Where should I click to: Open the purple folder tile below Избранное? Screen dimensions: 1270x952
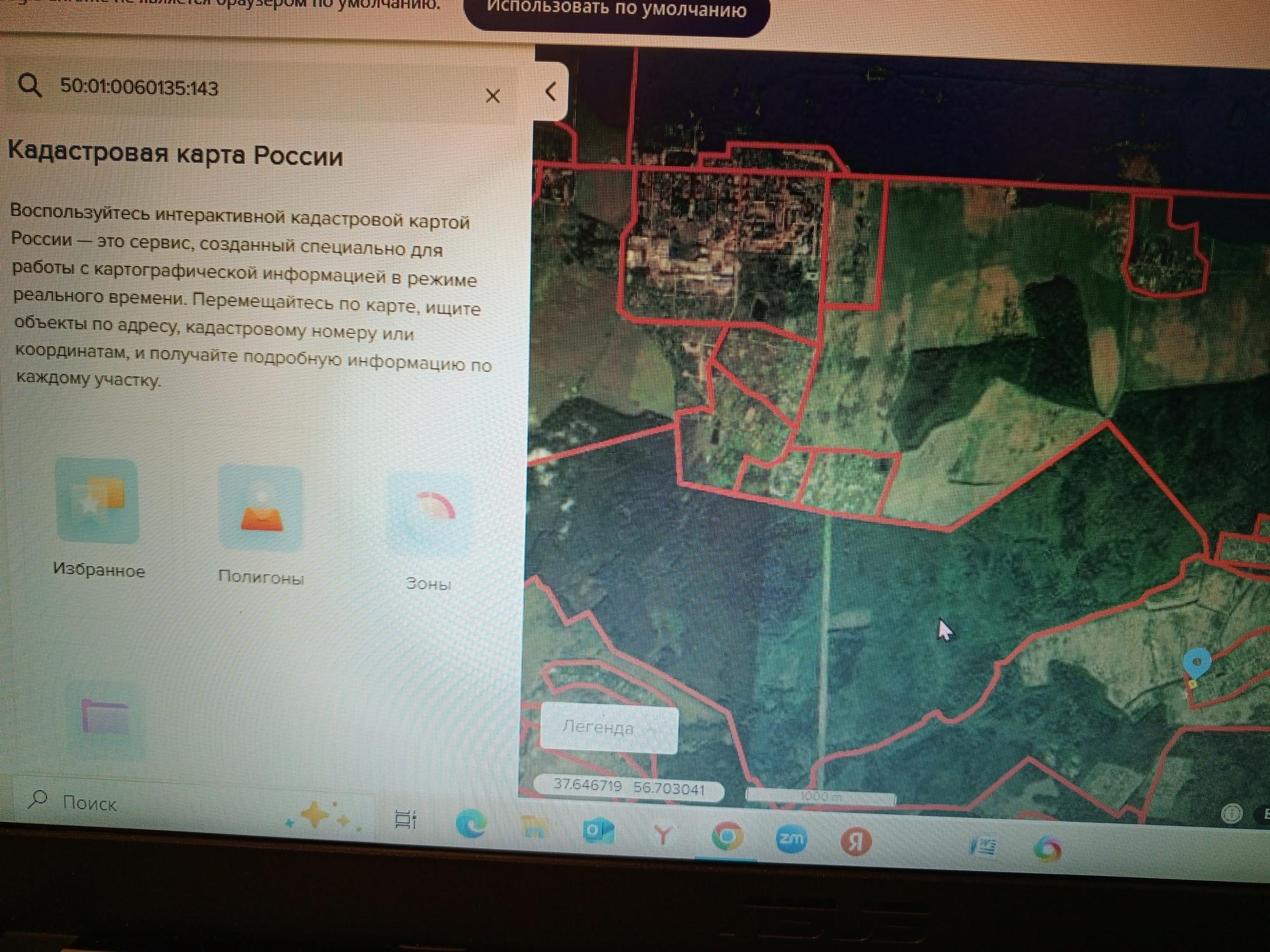point(105,718)
